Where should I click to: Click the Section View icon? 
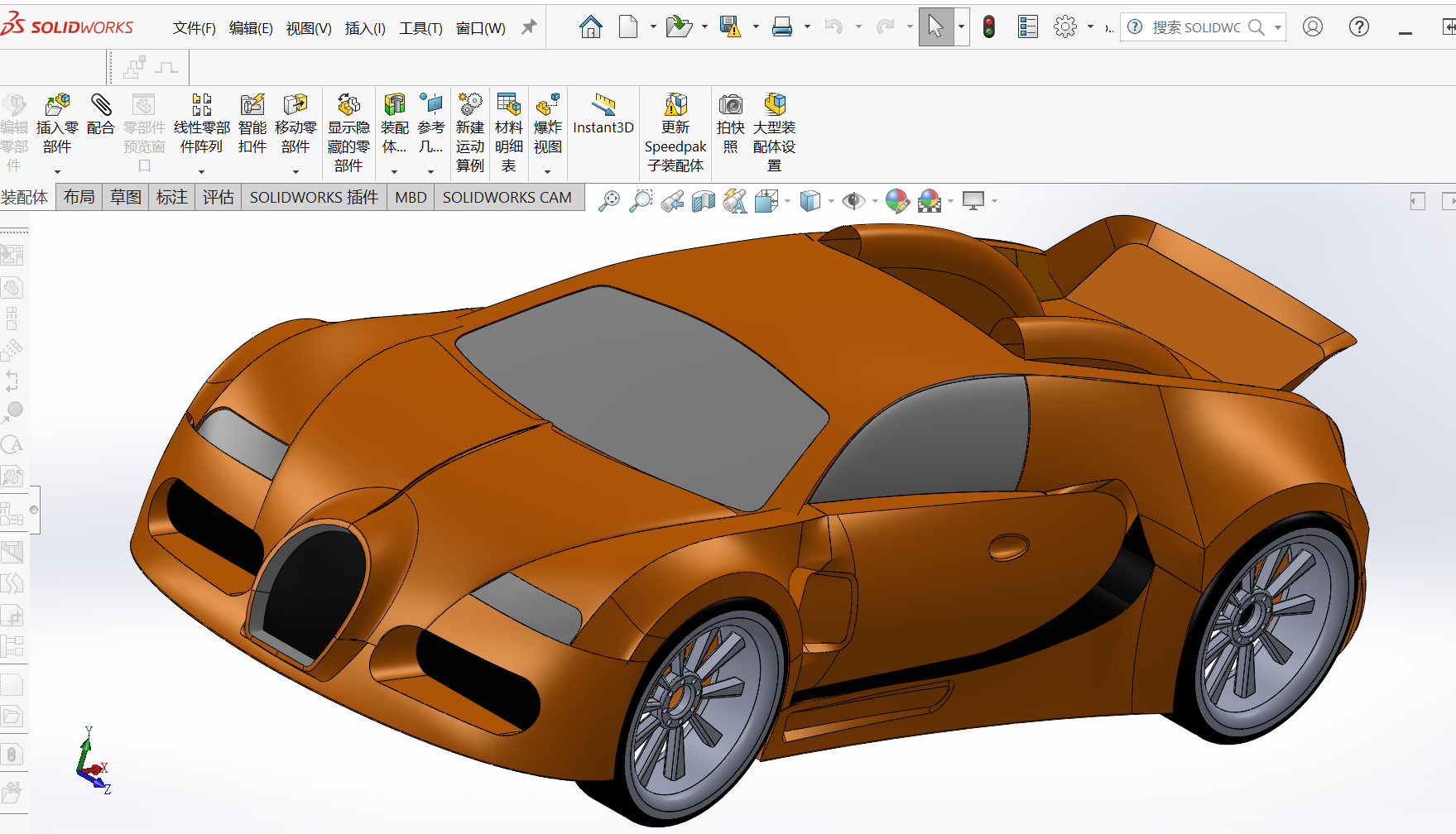(x=704, y=201)
